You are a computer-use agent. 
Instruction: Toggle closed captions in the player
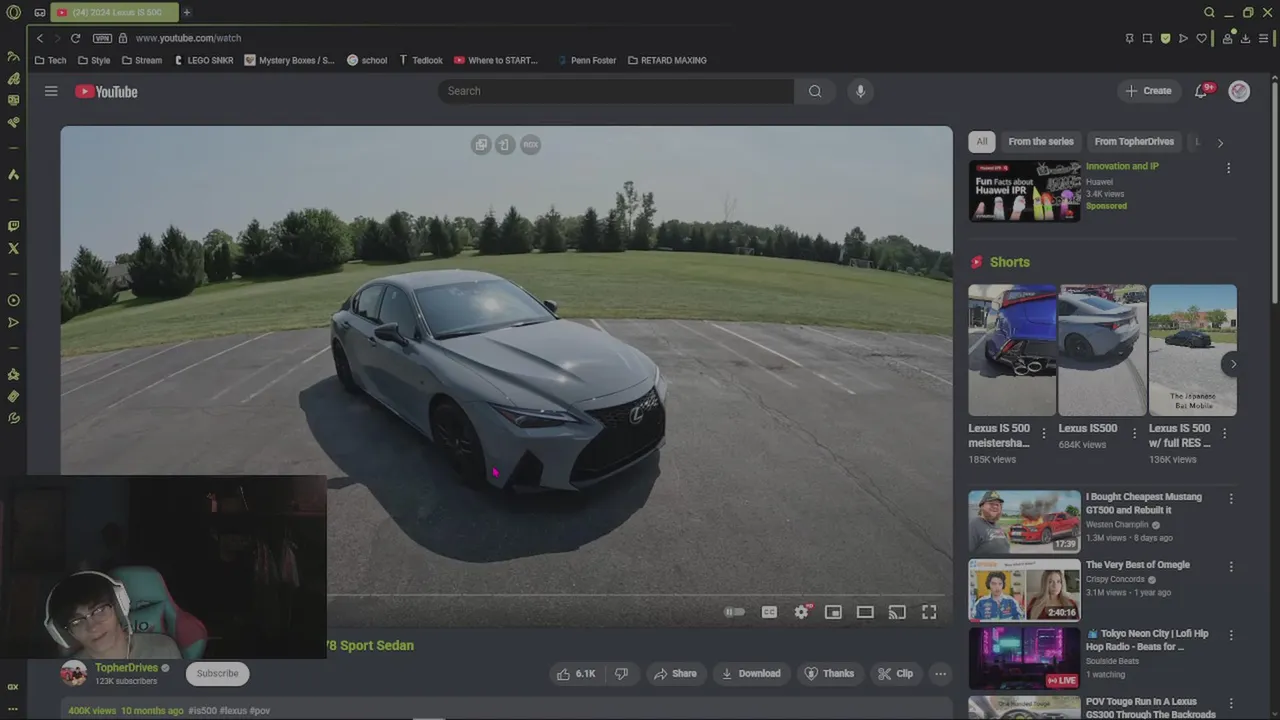[x=769, y=612]
